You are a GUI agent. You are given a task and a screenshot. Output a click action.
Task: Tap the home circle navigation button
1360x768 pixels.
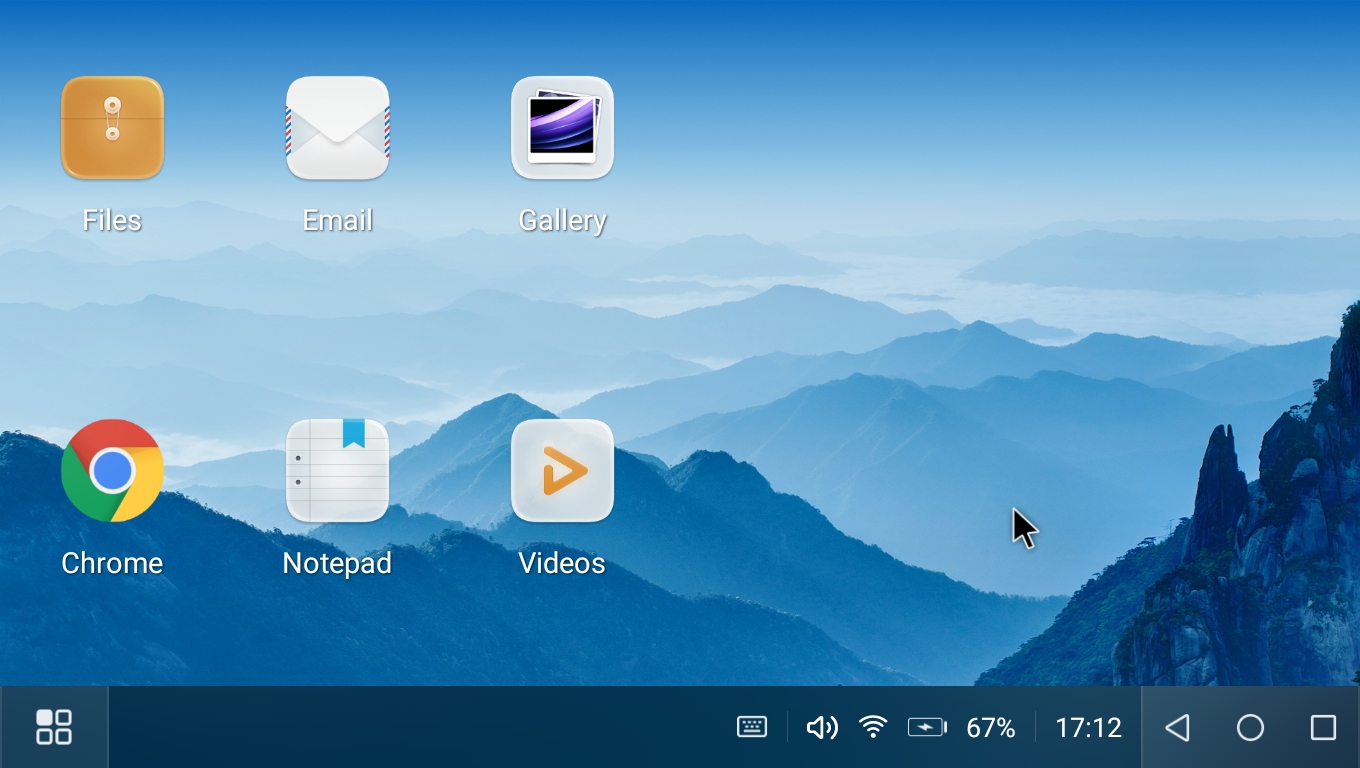(x=1250, y=727)
